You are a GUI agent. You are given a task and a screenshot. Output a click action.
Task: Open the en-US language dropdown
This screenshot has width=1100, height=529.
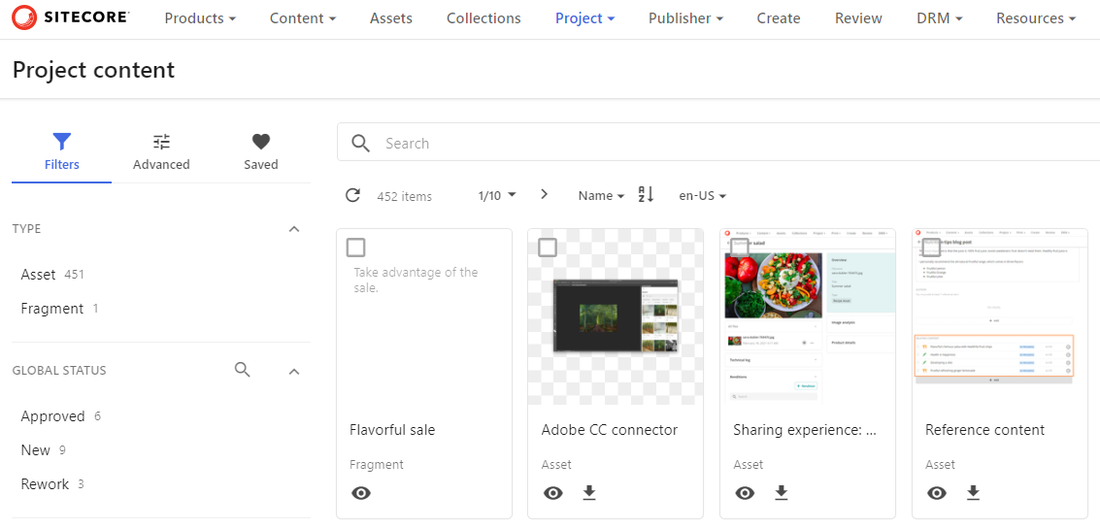coord(702,196)
